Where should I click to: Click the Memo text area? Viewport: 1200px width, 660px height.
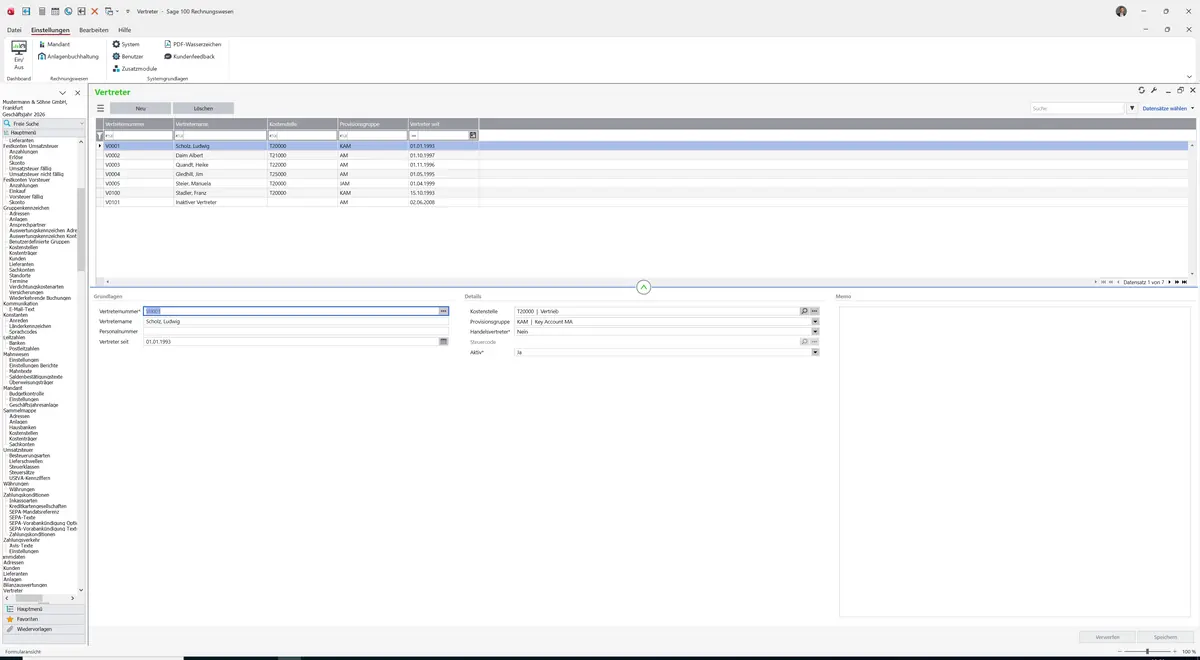(x=1015, y=461)
